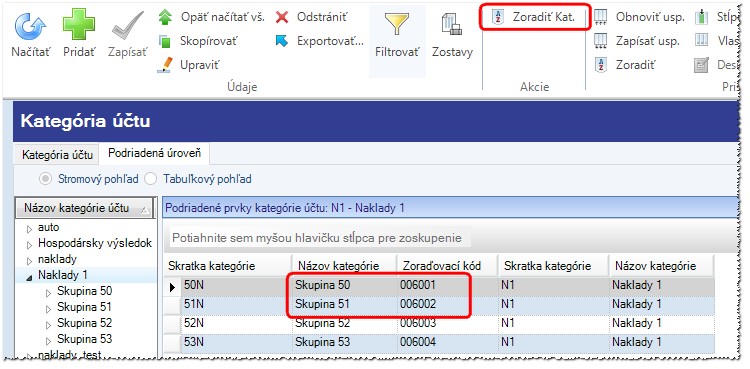The height and width of the screenshot is (369, 750).
Task: Switch to the Kategória účtu tab
Action: click(57, 155)
